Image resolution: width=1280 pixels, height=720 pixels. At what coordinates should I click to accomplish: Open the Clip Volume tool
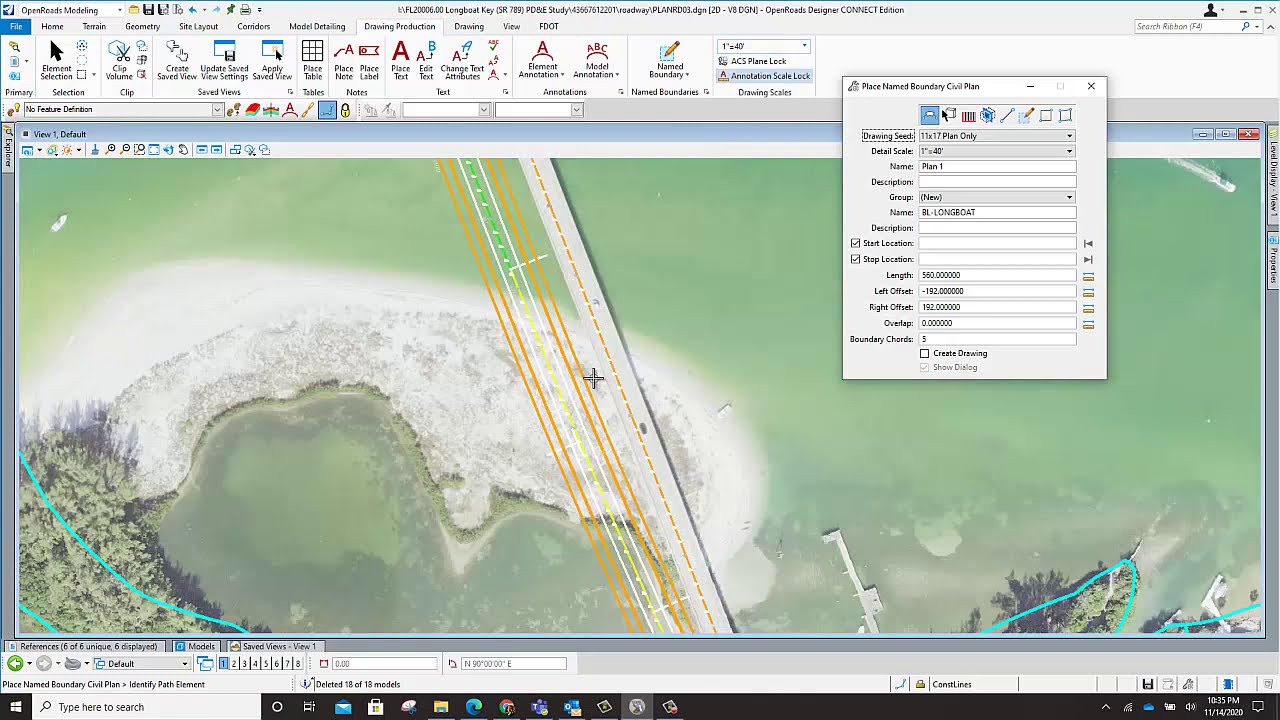pos(119,60)
